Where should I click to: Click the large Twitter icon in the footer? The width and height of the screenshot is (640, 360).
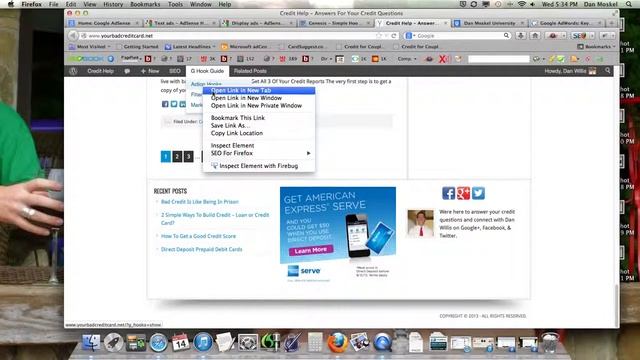478,193
